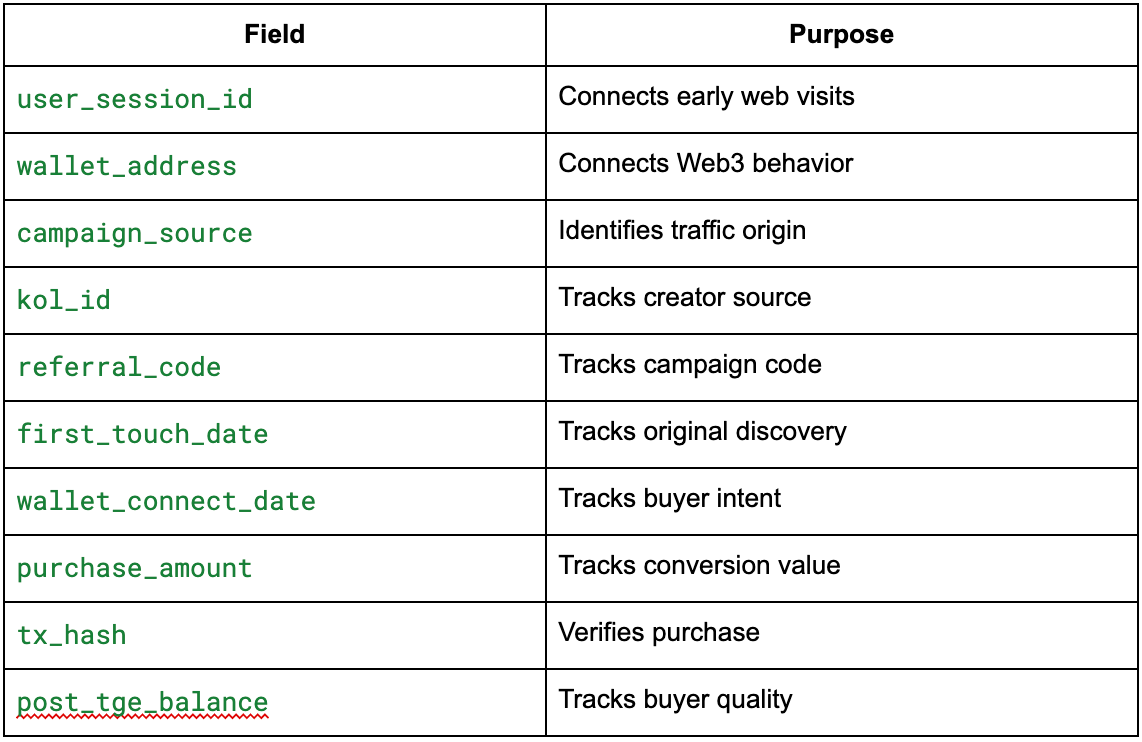The width and height of the screenshot is (1142, 742).
Task: Click the underlined post_tge_balance text
Action: tap(143, 703)
